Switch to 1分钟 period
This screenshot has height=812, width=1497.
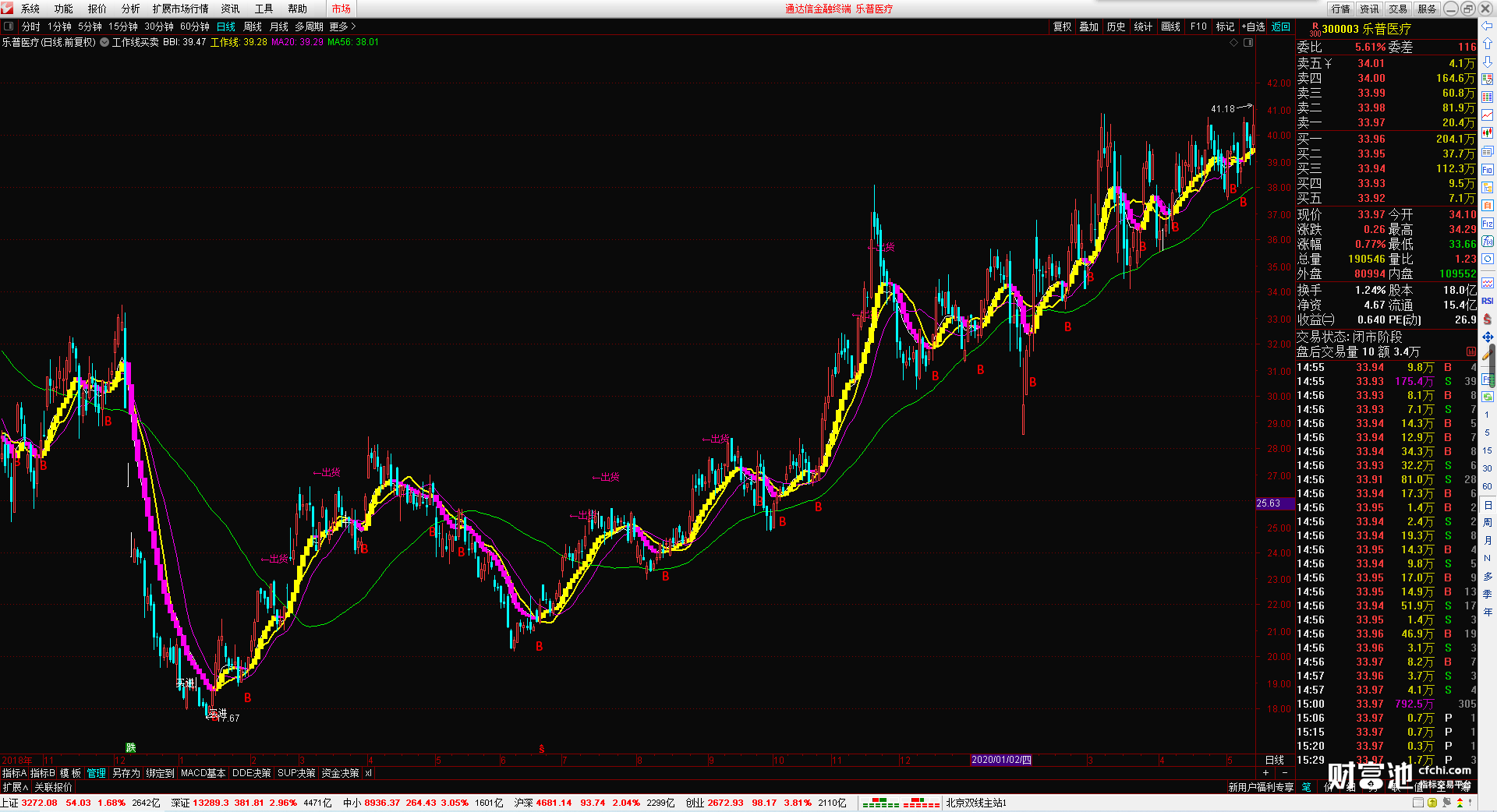[x=59, y=26]
